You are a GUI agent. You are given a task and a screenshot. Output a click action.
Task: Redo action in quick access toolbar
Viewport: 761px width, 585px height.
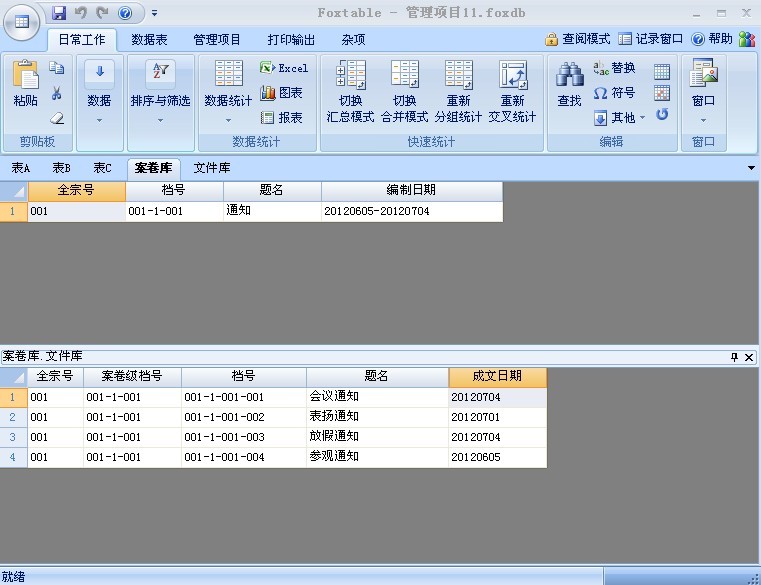(102, 13)
